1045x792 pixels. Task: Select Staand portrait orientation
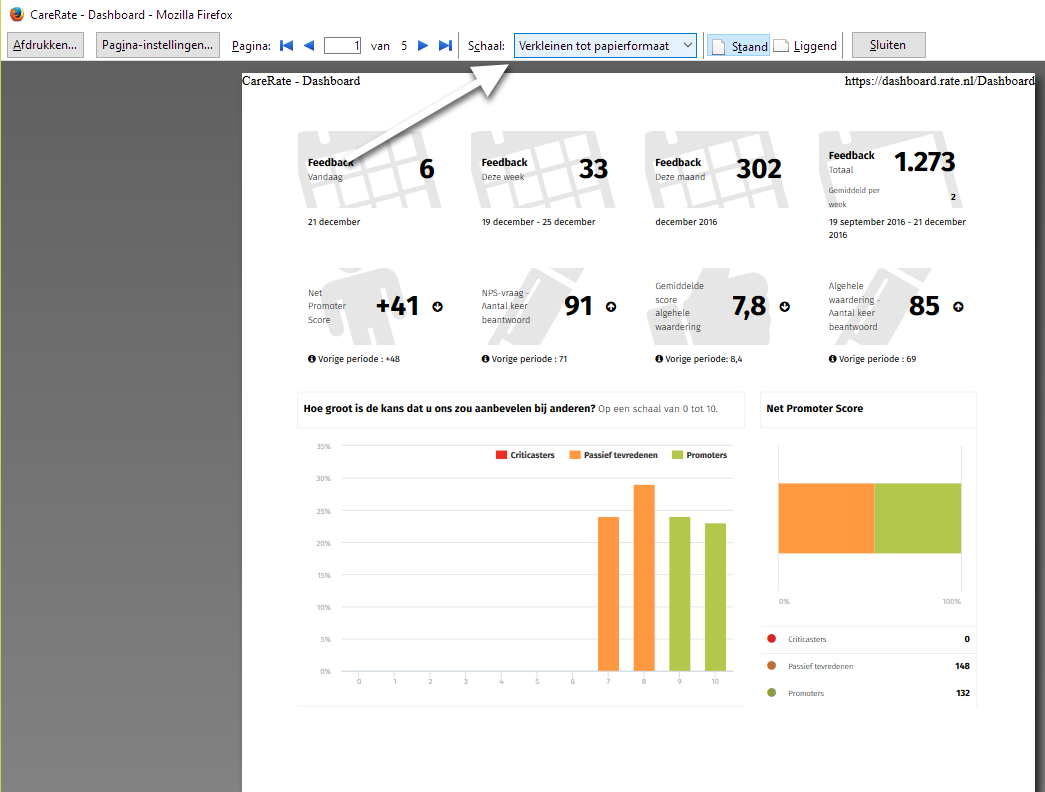[738, 46]
